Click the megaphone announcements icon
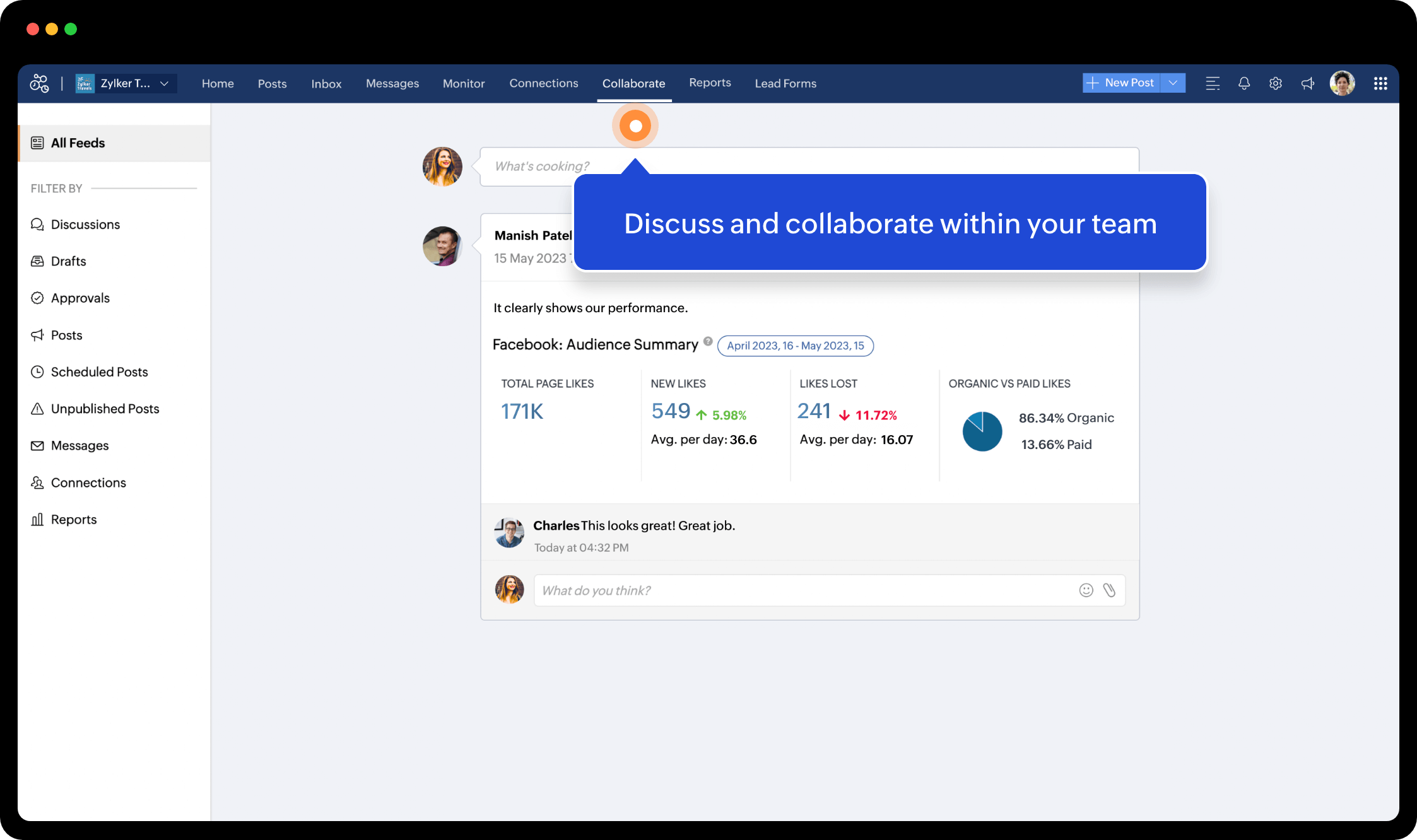This screenshot has height=840, width=1417. pyautogui.click(x=1307, y=83)
